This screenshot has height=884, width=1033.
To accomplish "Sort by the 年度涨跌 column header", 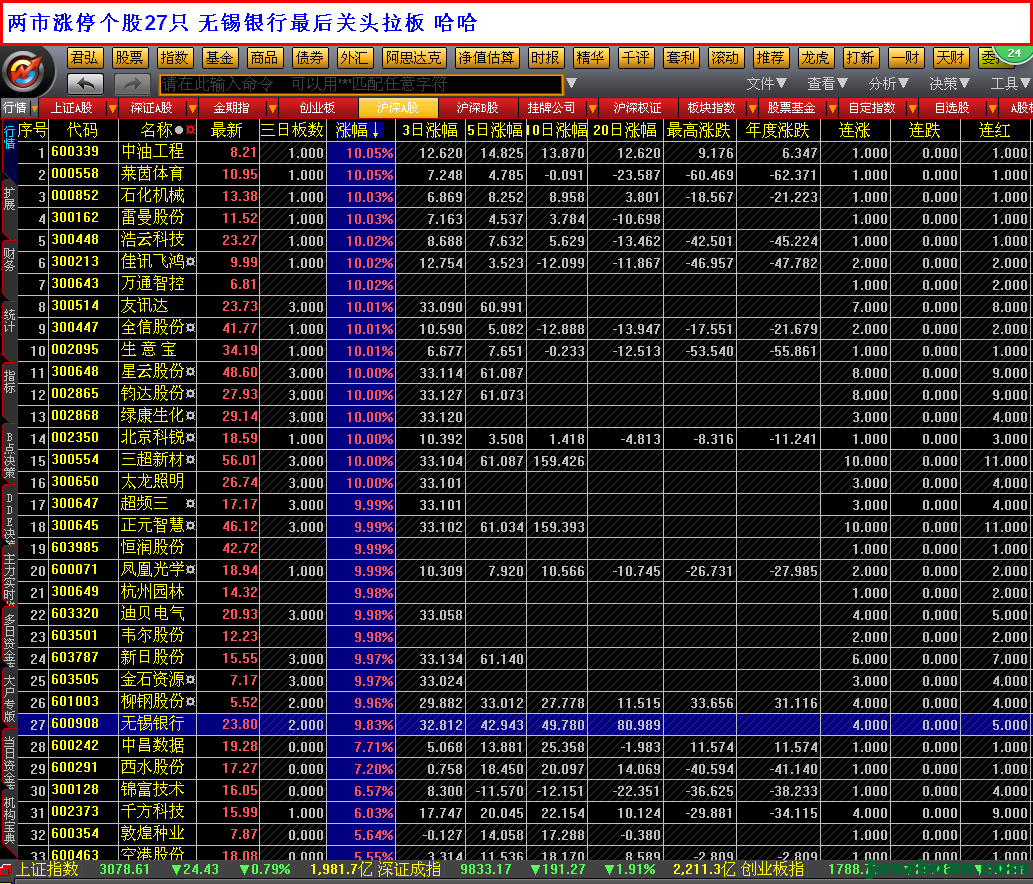I will 778,130.
